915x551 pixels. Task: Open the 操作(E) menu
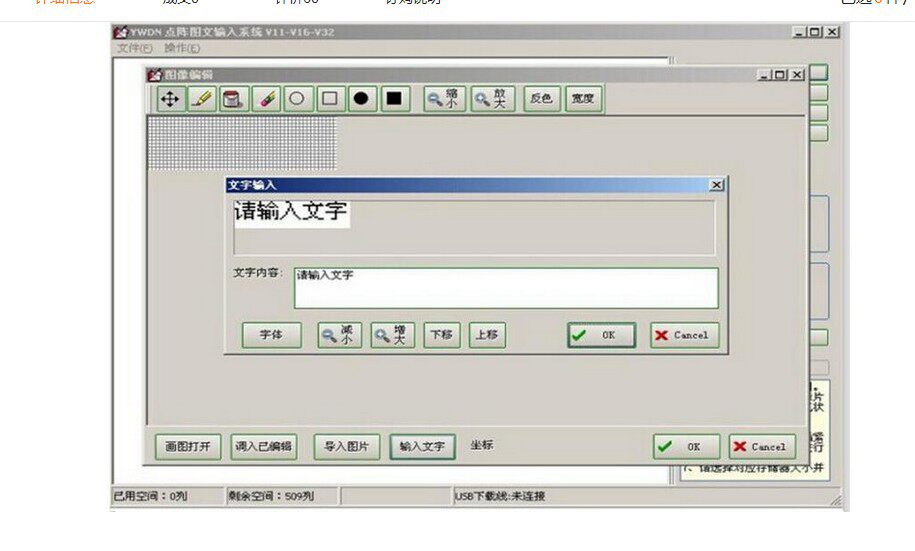[x=181, y=48]
